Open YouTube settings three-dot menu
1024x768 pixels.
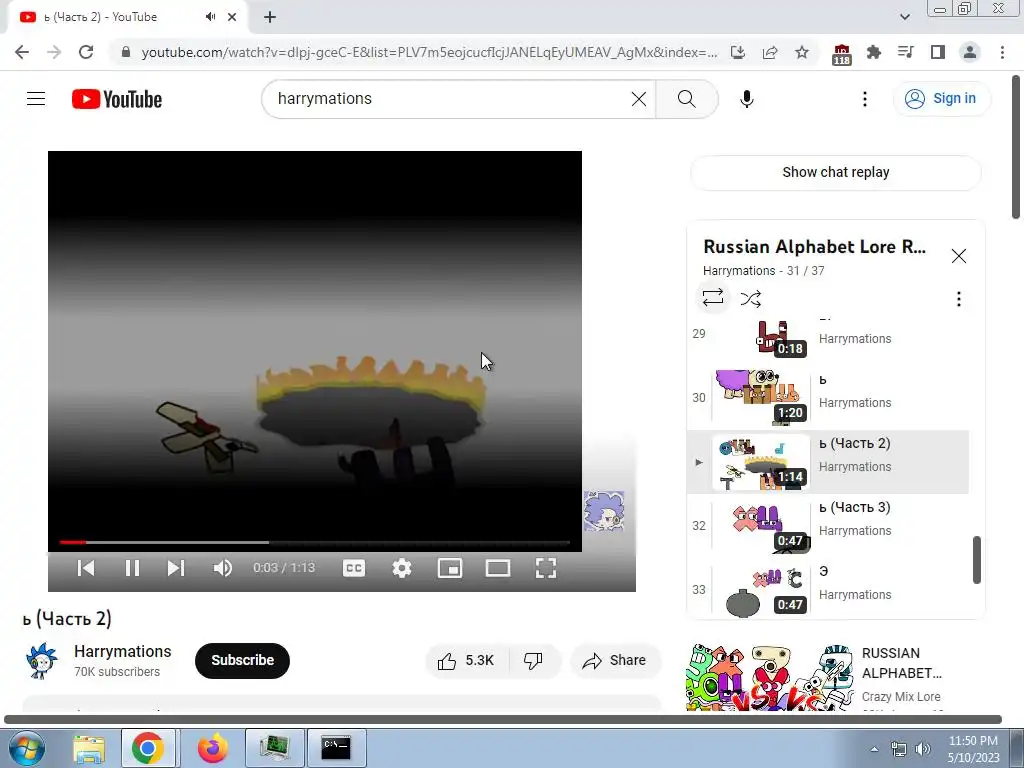865,99
